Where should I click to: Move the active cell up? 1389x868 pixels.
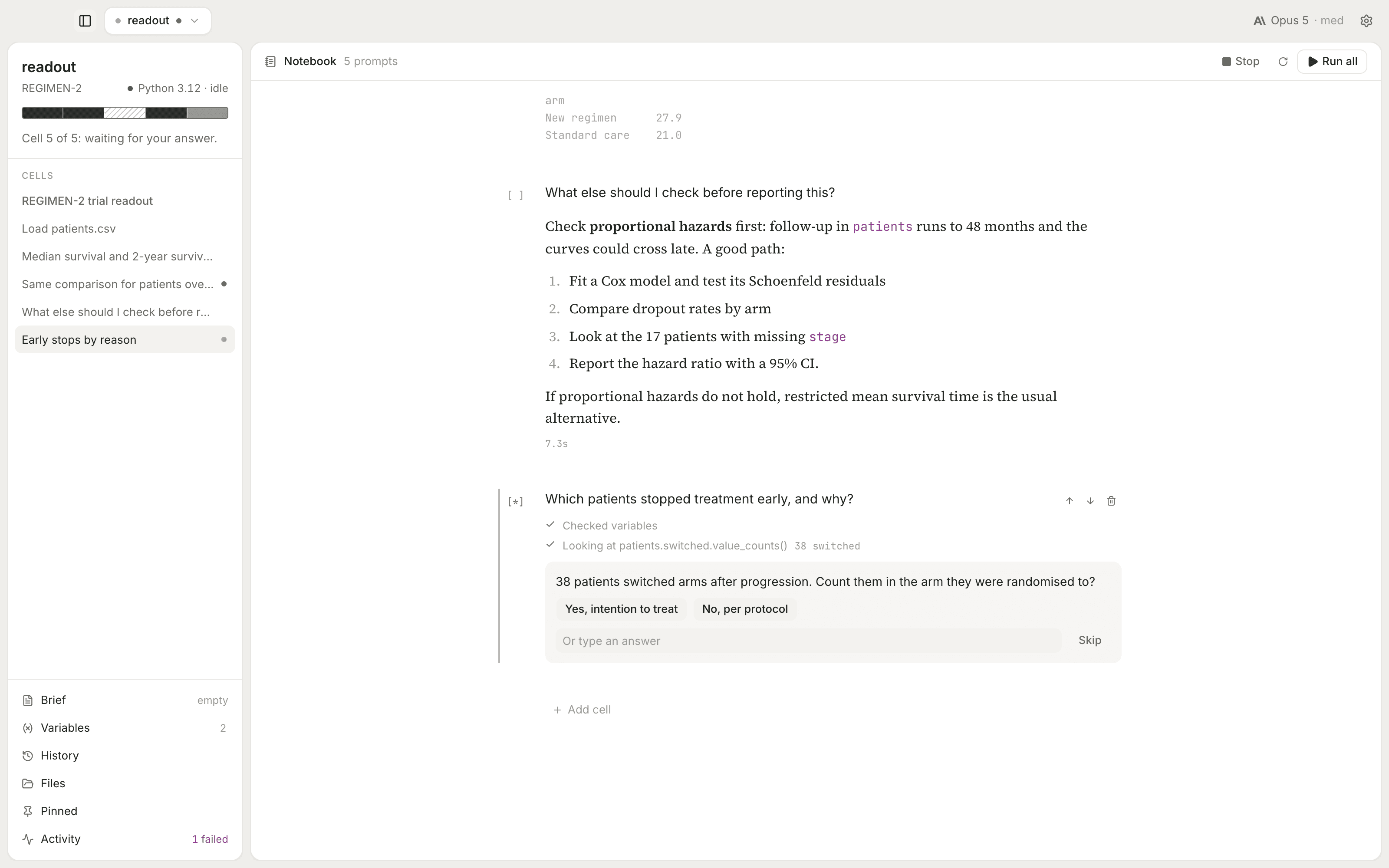point(1069,500)
